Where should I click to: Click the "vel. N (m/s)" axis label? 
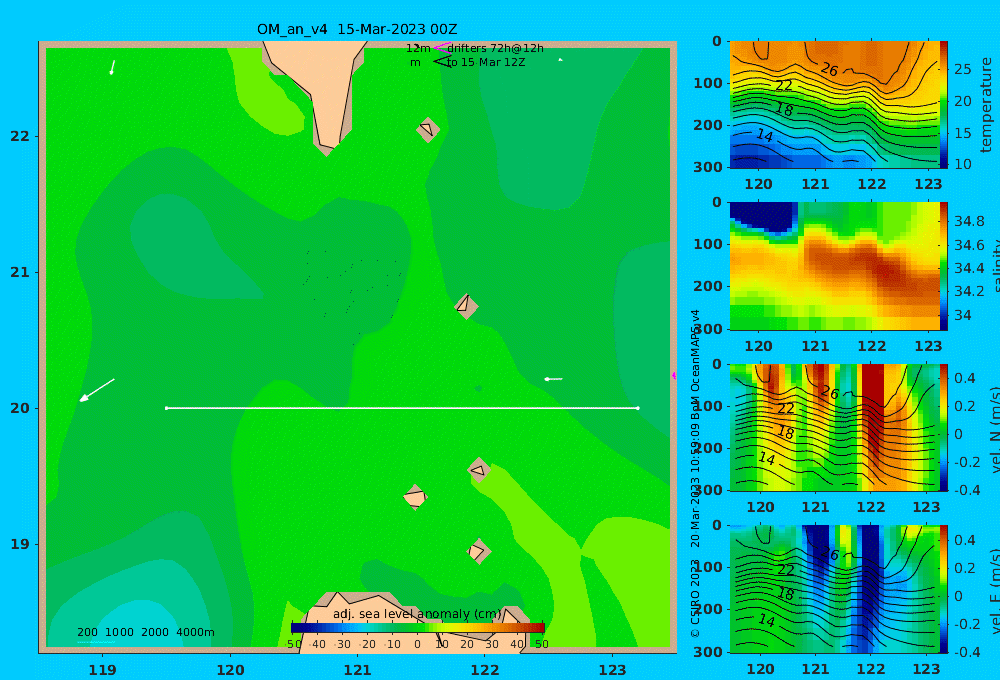pos(994,429)
